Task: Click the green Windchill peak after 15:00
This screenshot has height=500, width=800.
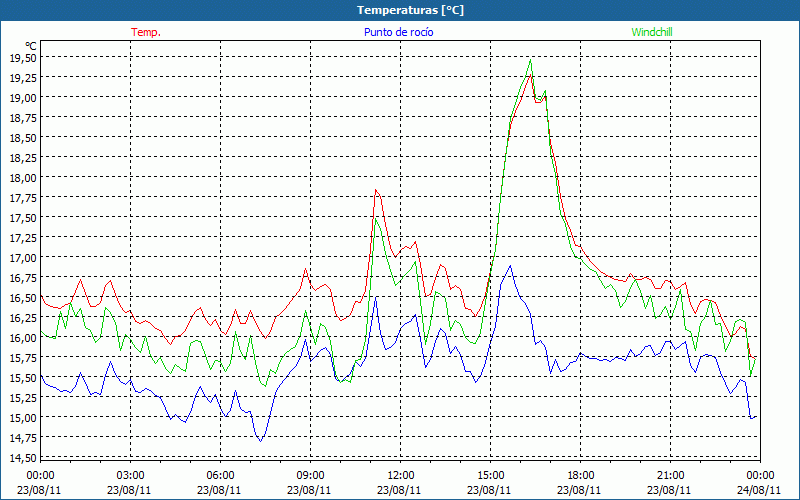Action: pos(531,60)
